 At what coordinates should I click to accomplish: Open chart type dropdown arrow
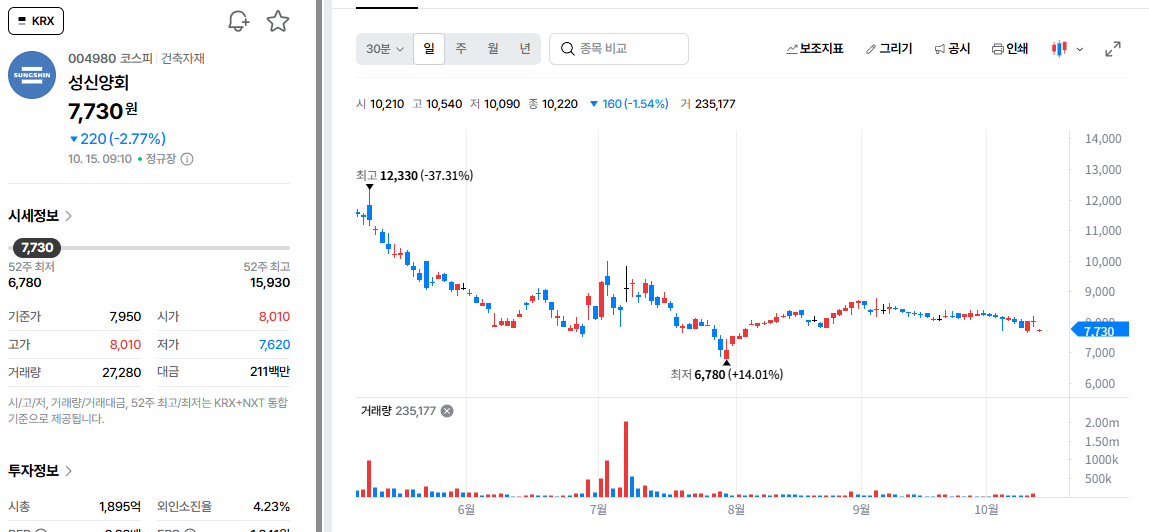[1079, 49]
